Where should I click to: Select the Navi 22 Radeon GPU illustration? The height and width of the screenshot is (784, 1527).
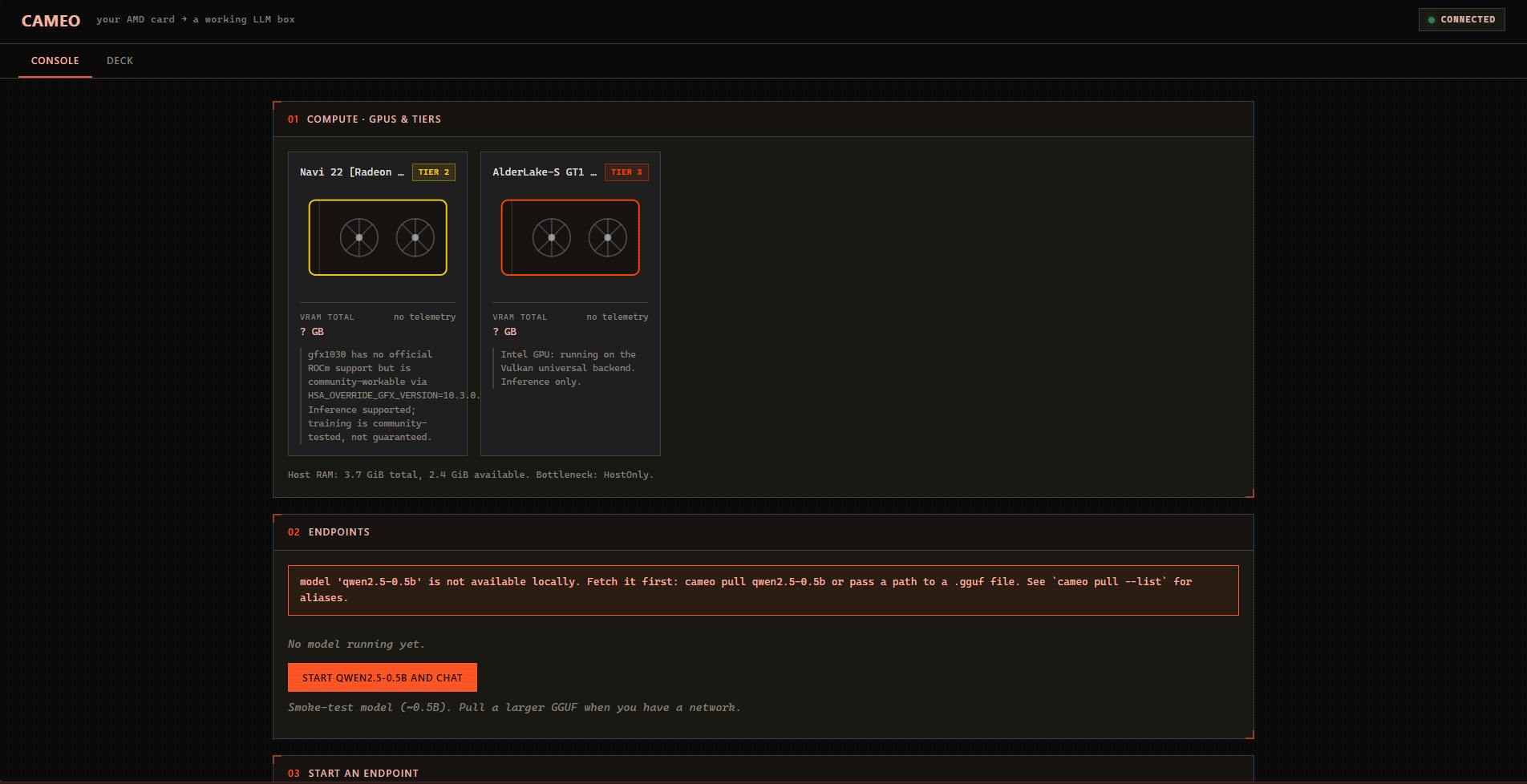point(378,237)
